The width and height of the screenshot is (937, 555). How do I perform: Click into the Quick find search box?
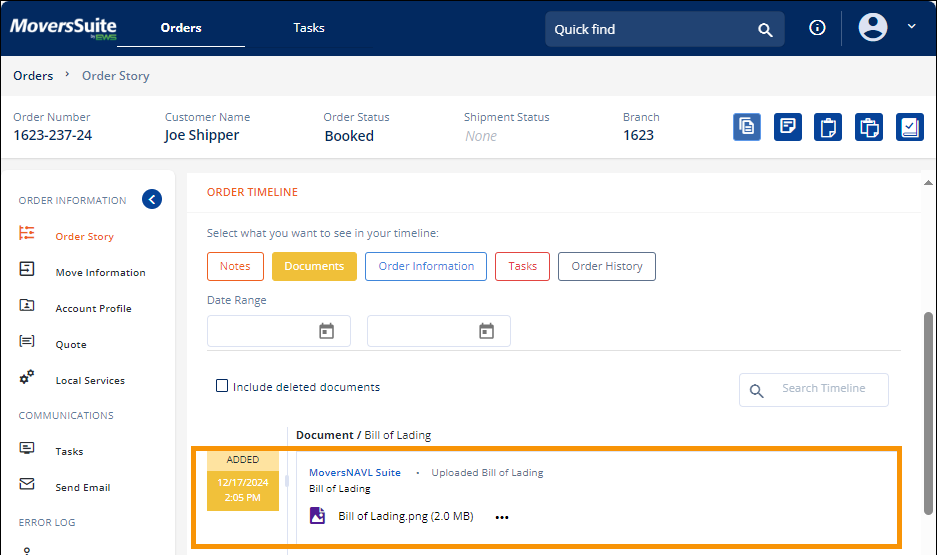tap(664, 29)
